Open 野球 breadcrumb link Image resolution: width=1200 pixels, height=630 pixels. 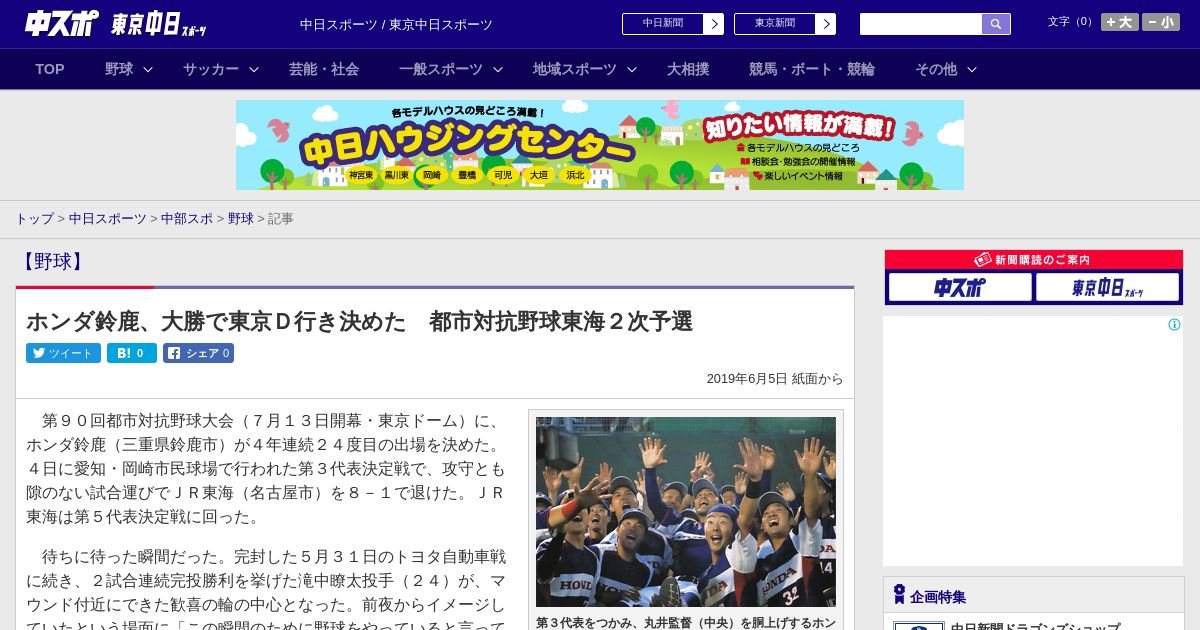tap(241, 218)
